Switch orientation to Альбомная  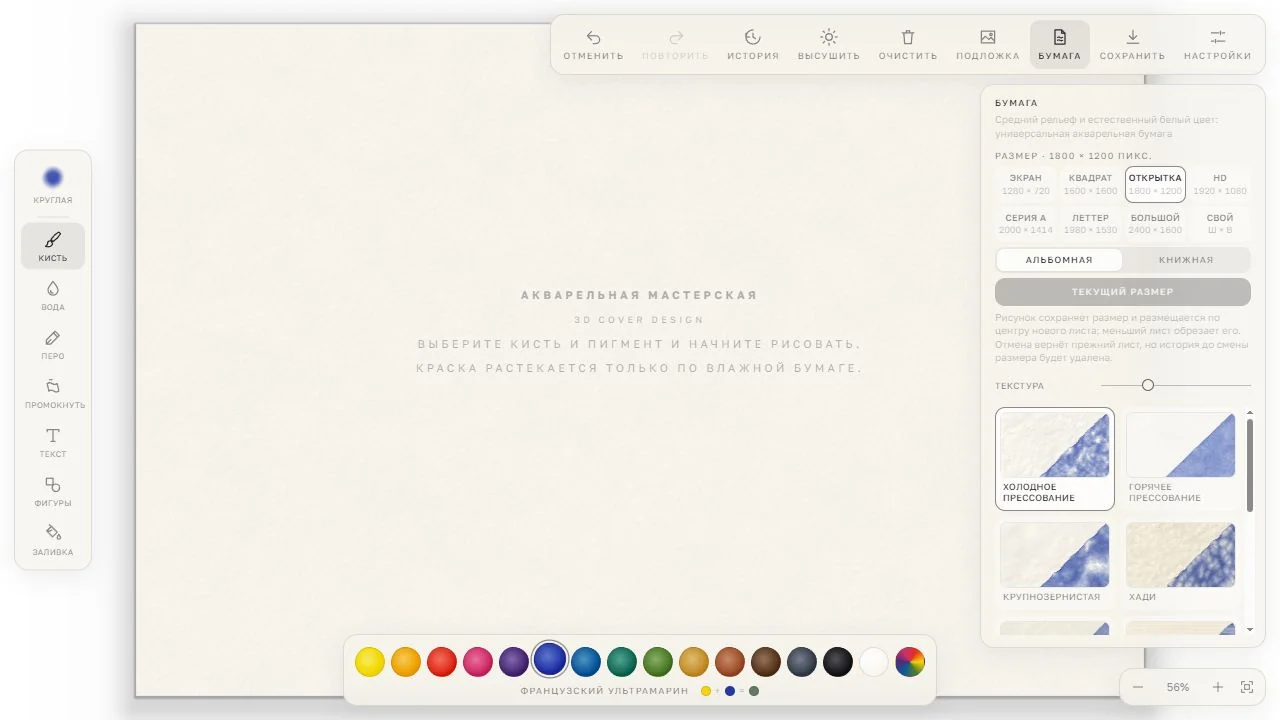coord(1059,260)
